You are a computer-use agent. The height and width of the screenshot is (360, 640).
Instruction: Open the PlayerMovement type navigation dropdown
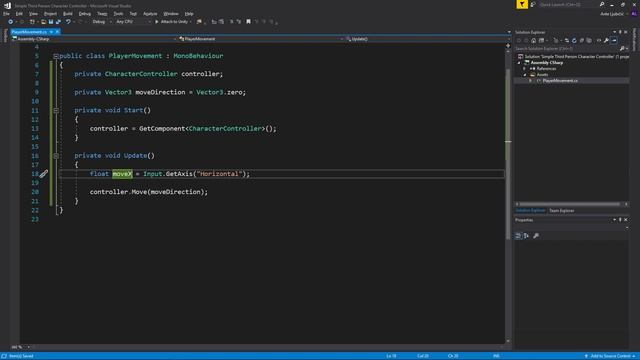pos(261,39)
